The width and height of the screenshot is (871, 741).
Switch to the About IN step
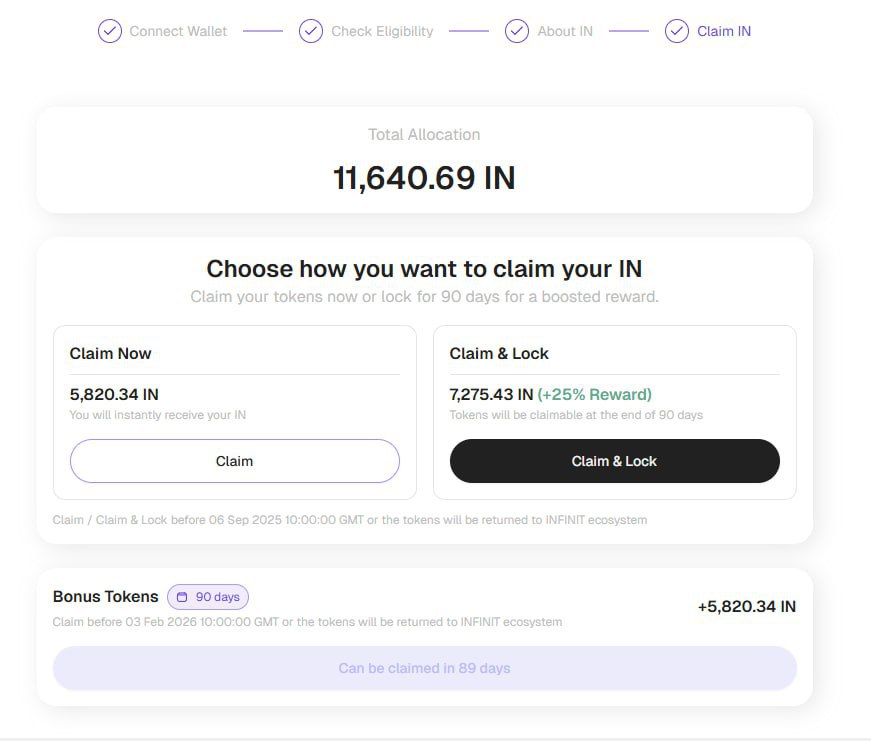(565, 31)
